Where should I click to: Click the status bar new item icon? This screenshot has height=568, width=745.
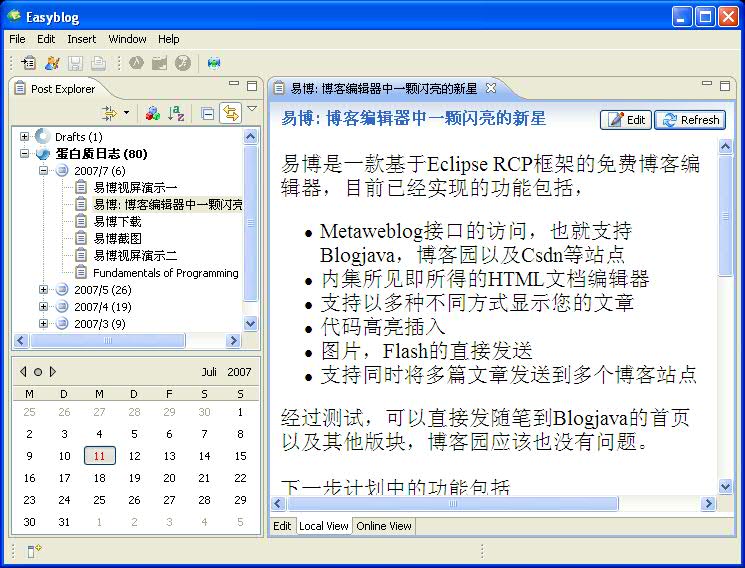pos(34,551)
